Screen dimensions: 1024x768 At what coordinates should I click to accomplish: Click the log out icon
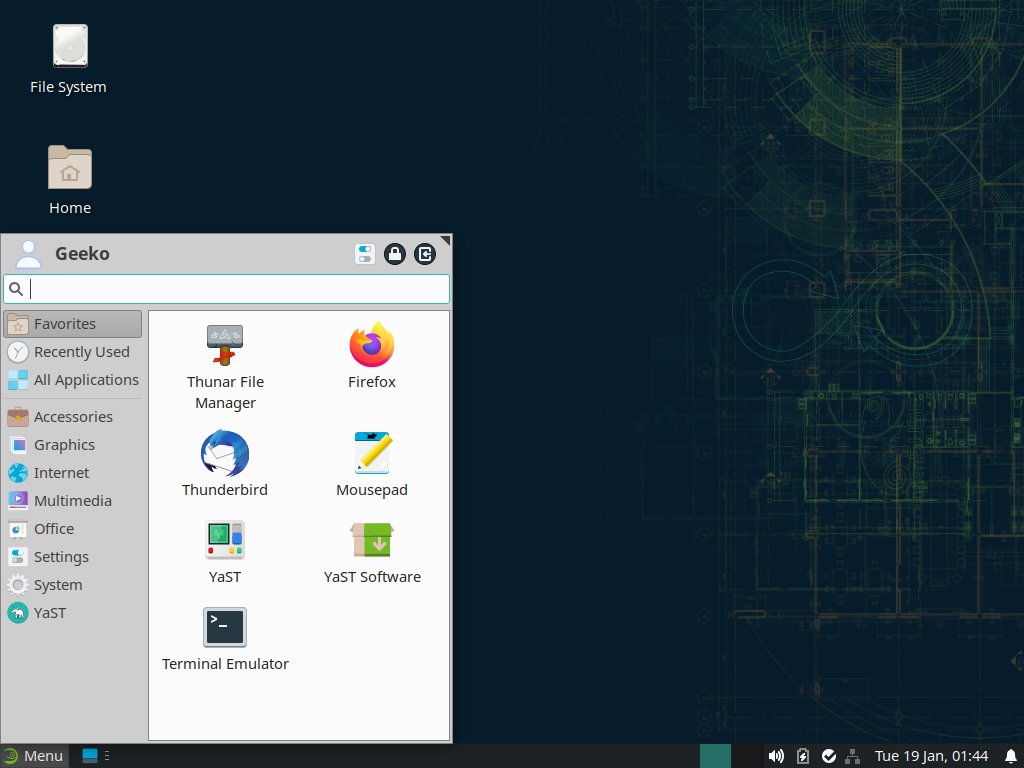point(425,254)
